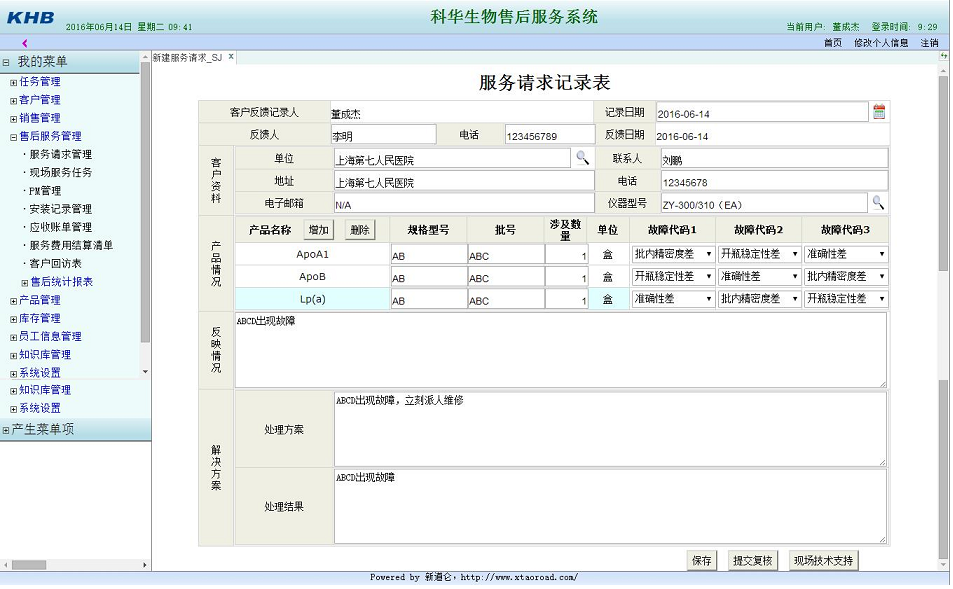Viewport: 953px width, 589px height.
Task: Click sidebar horizontal scrollbar right arrow
Action: pyautogui.click(x=145, y=565)
